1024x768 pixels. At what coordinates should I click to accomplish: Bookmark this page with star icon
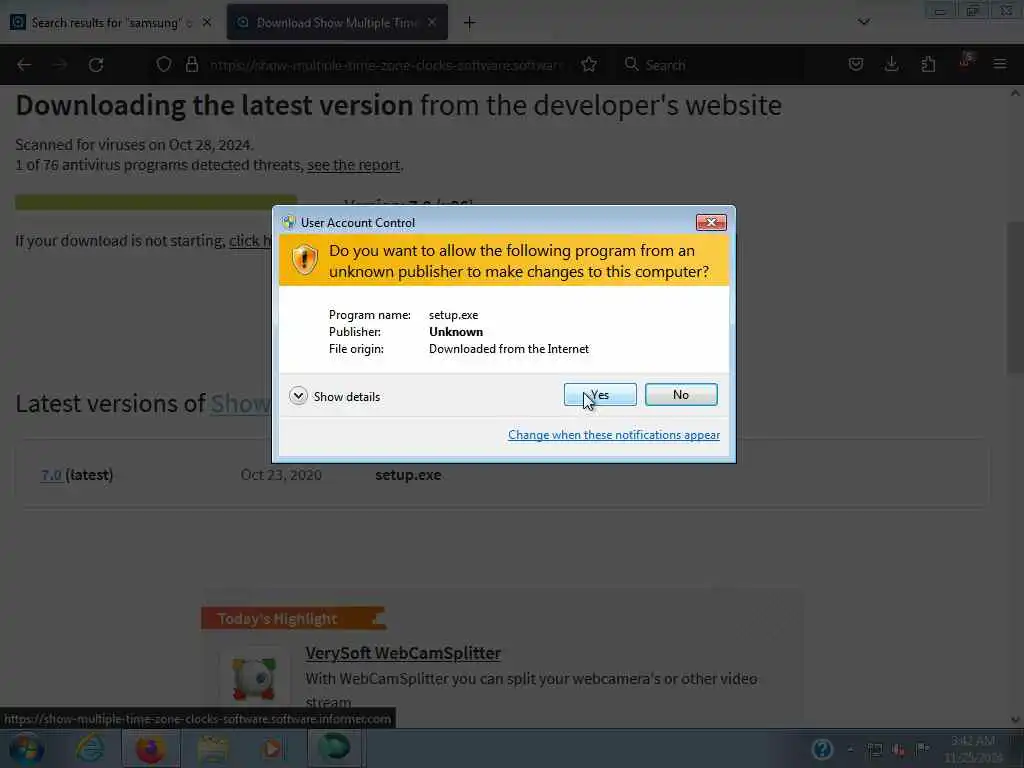(x=588, y=65)
